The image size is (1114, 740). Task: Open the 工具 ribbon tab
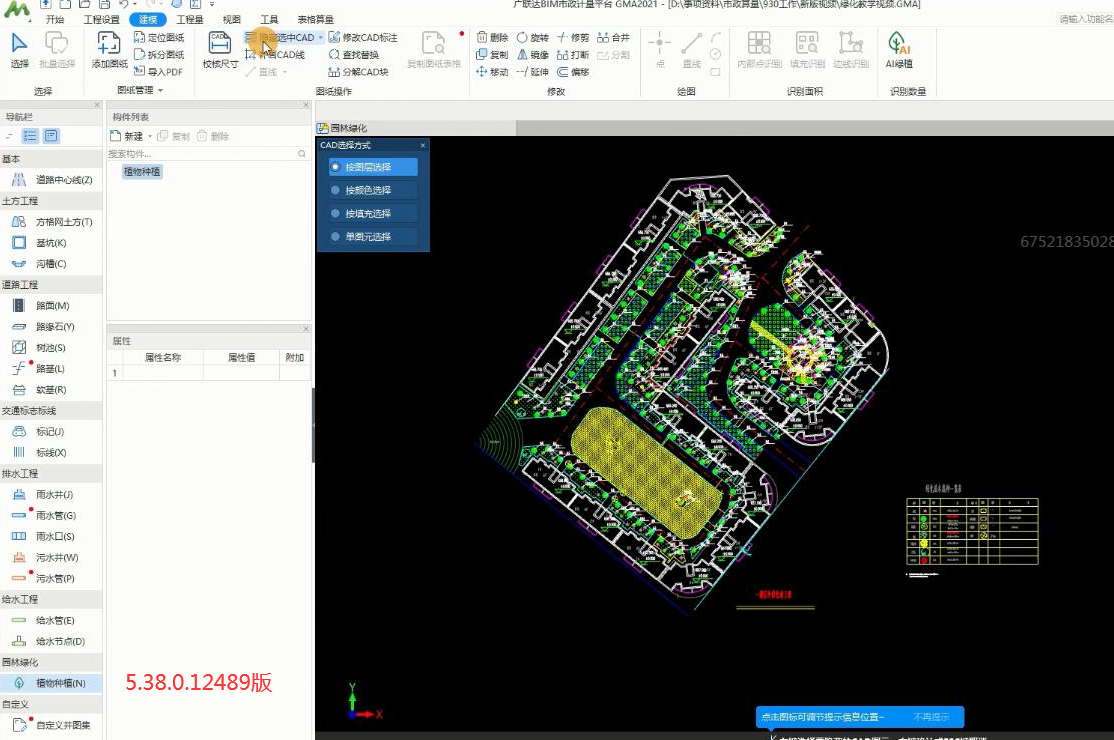pyautogui.click(x=269, y=19)
